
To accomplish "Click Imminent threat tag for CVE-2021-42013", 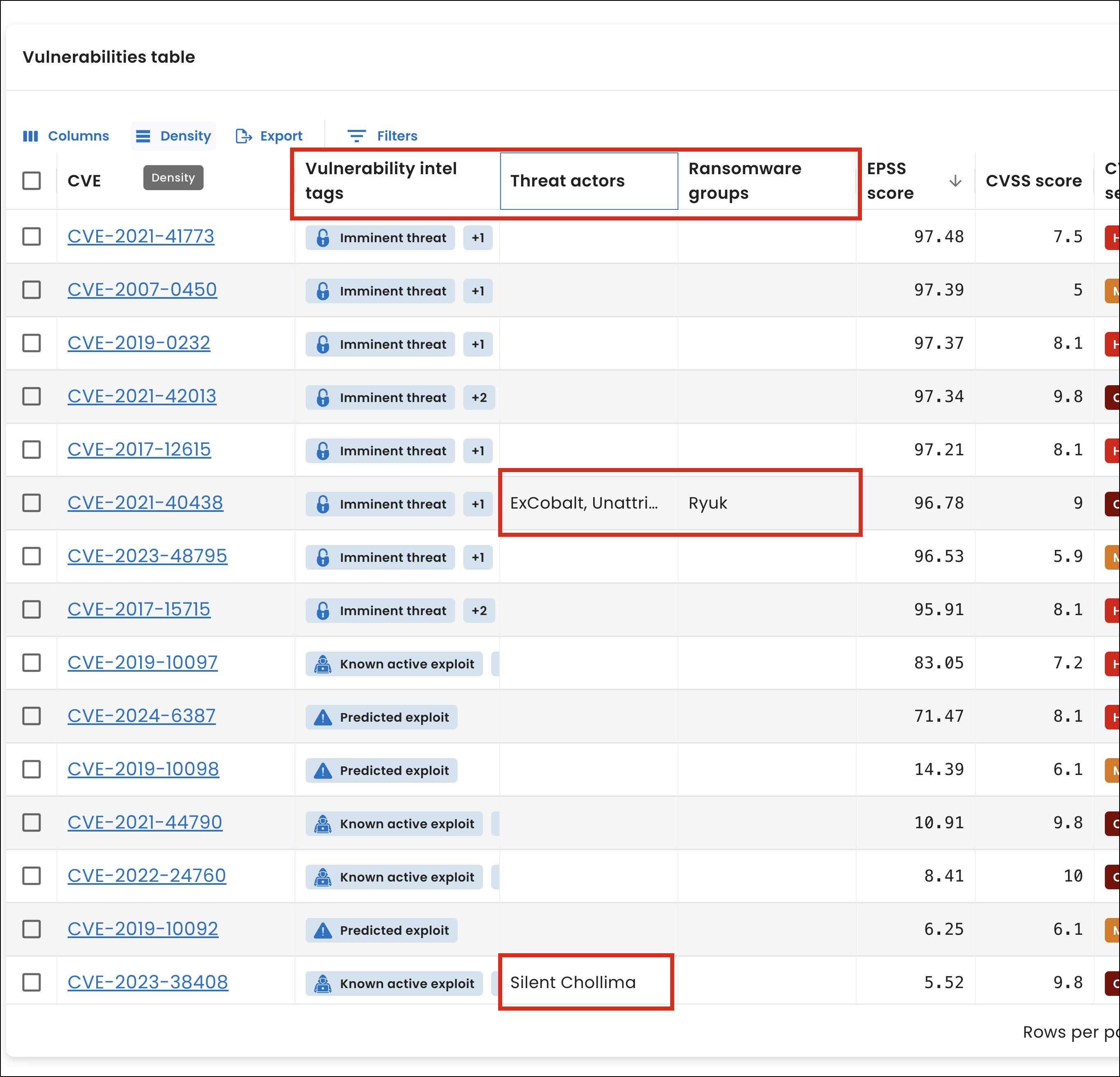I will [x=380, y=397].
